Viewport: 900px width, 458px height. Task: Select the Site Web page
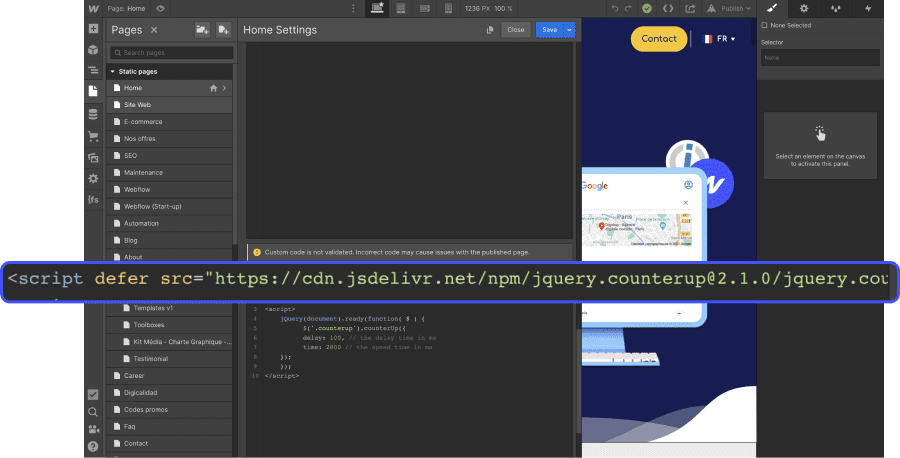coord(169,104)
